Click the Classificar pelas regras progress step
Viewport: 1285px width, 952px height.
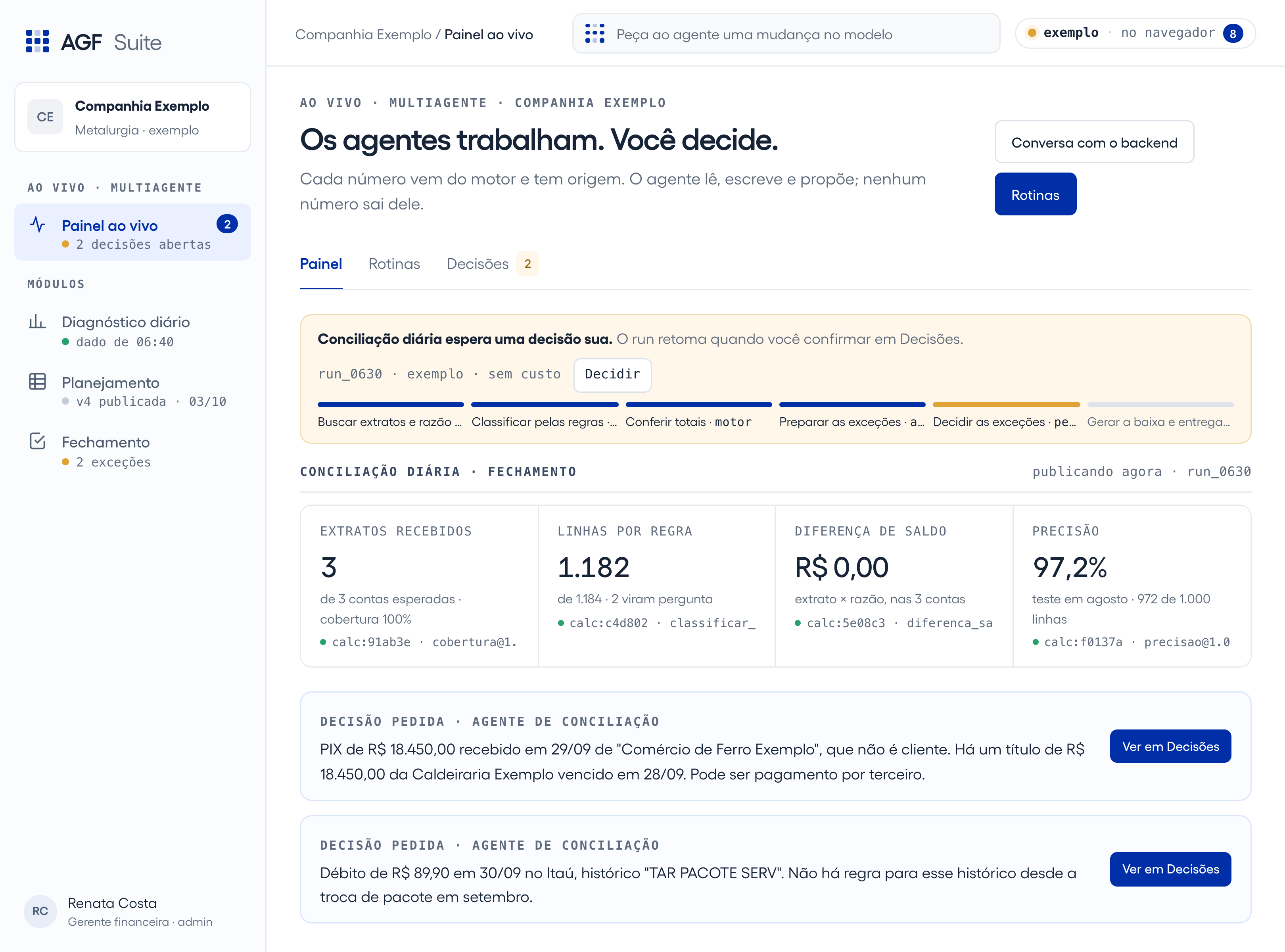coord(545,415)
